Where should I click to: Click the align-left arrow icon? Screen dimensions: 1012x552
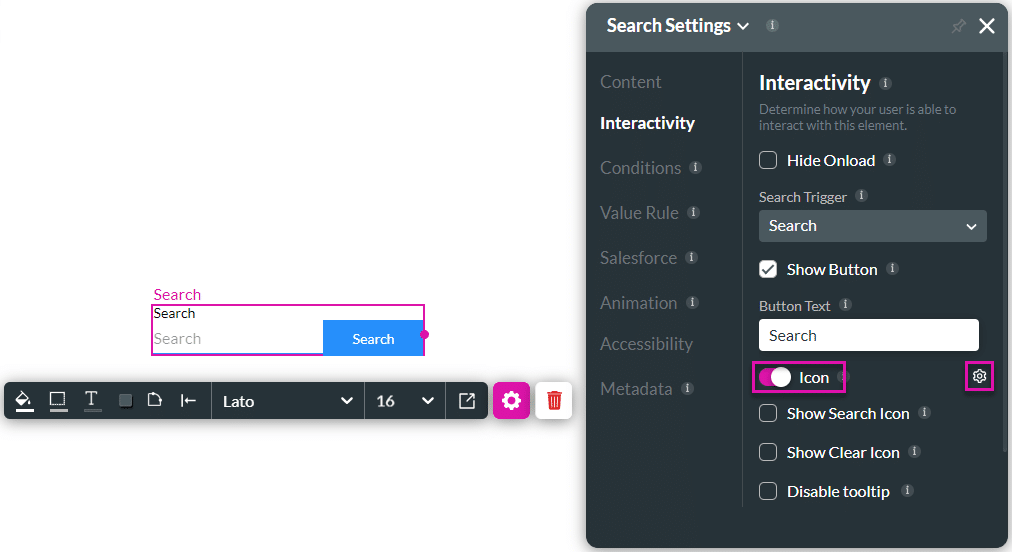coord(188,401)
